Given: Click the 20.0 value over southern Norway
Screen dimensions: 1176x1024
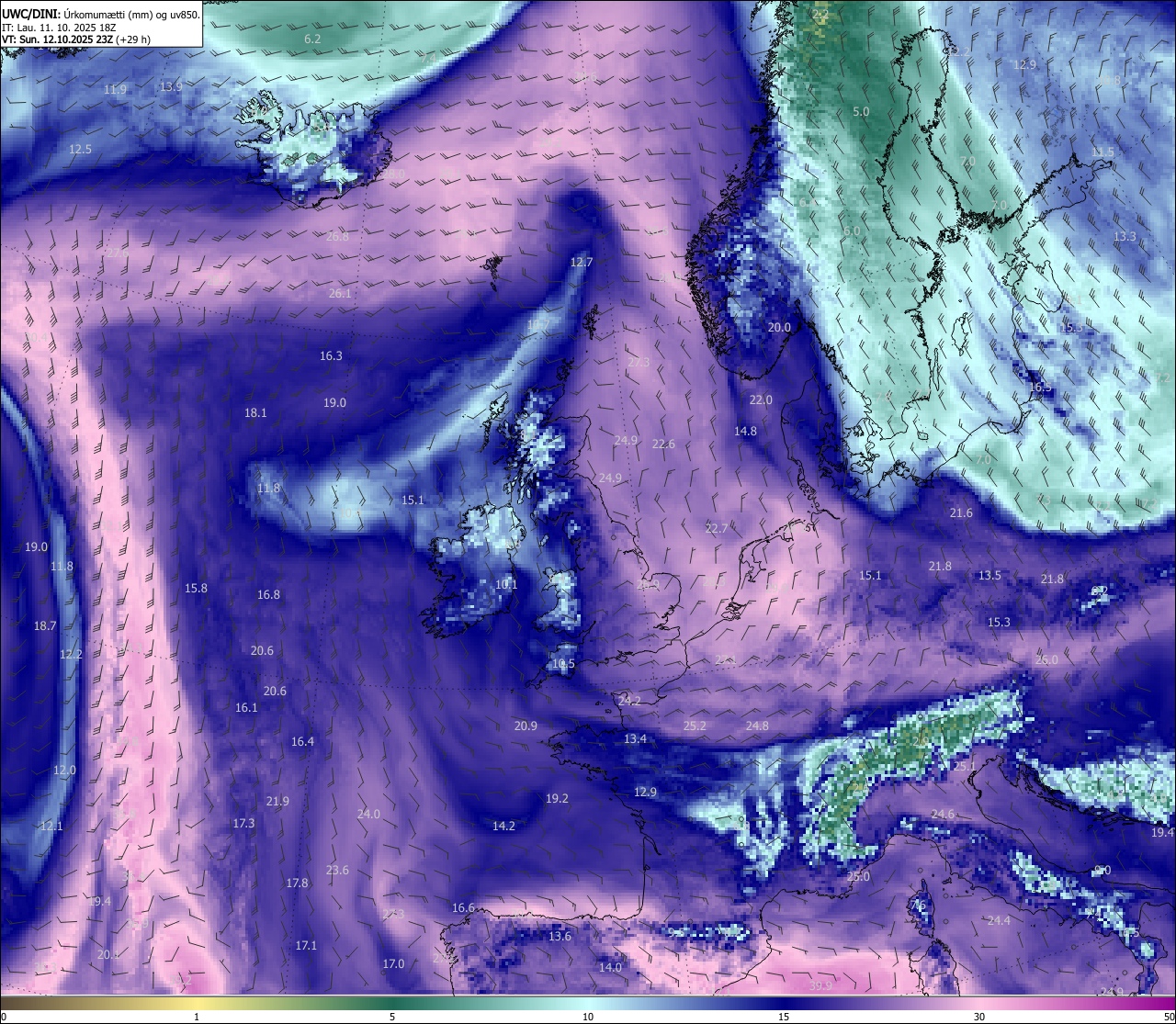Looking at the screenshot, I should (x=779, y=327).
